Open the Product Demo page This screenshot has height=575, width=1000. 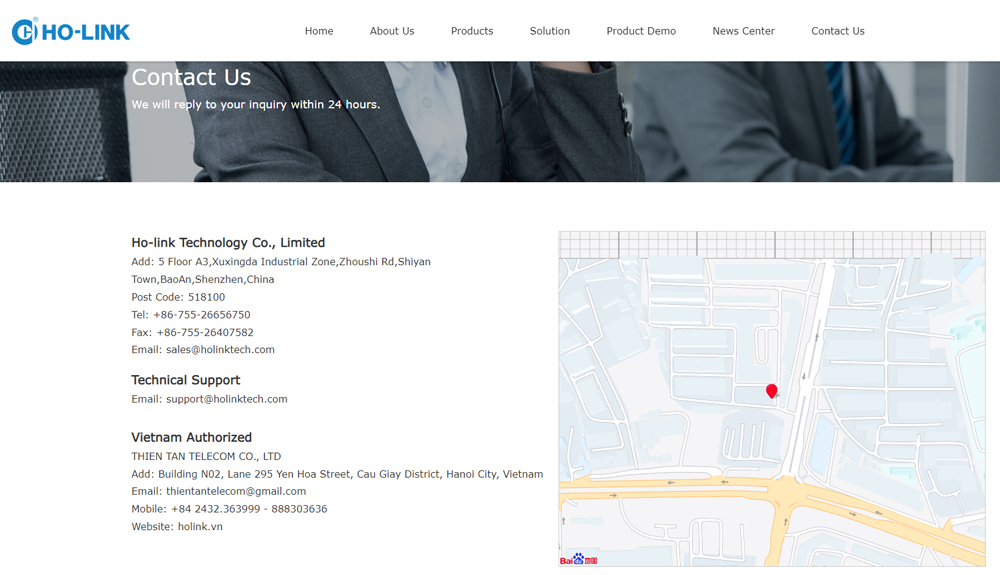[641, 31]
